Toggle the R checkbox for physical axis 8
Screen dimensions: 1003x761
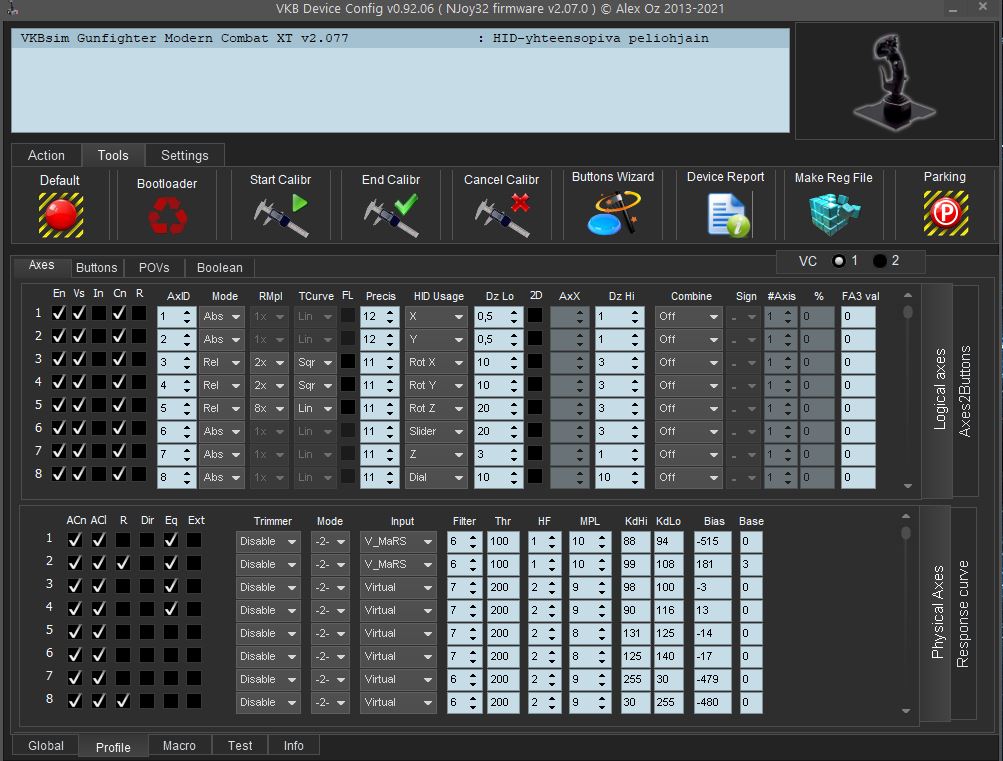click(122, 701)
